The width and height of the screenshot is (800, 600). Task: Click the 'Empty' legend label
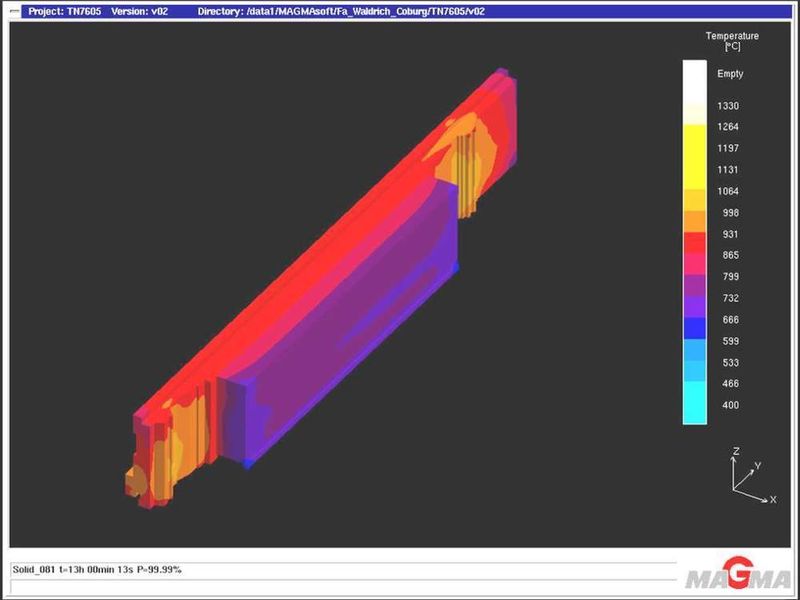tap(730, 74)
